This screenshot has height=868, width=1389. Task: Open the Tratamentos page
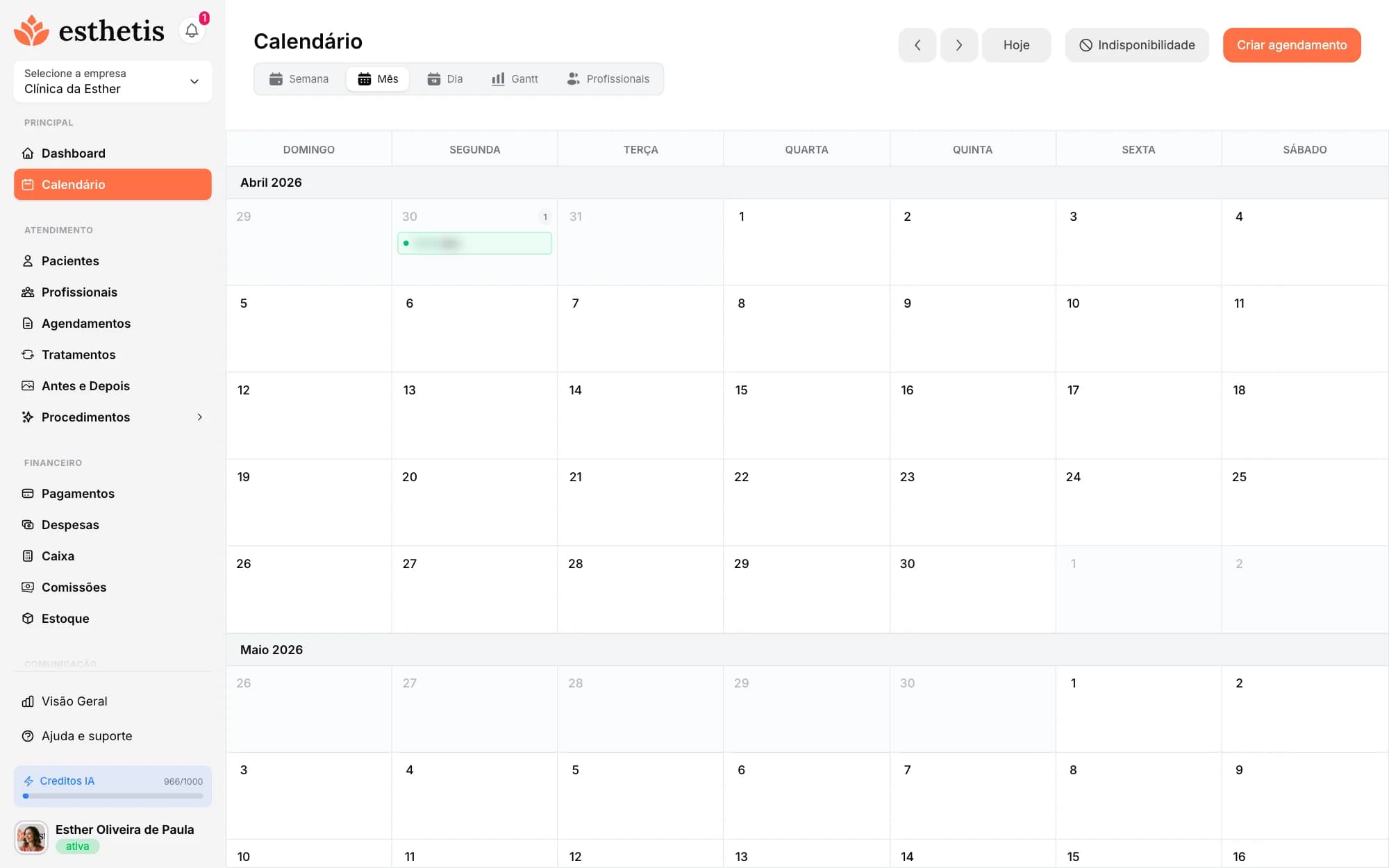pos(113,355)
